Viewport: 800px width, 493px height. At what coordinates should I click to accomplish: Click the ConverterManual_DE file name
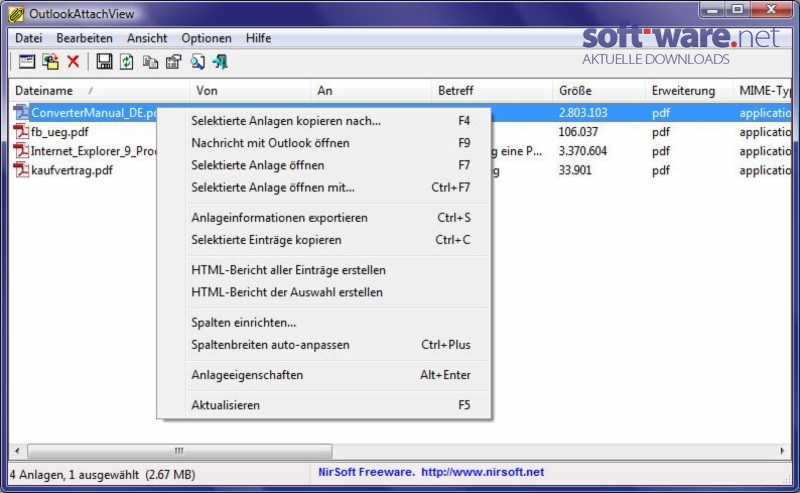[93, 112]
